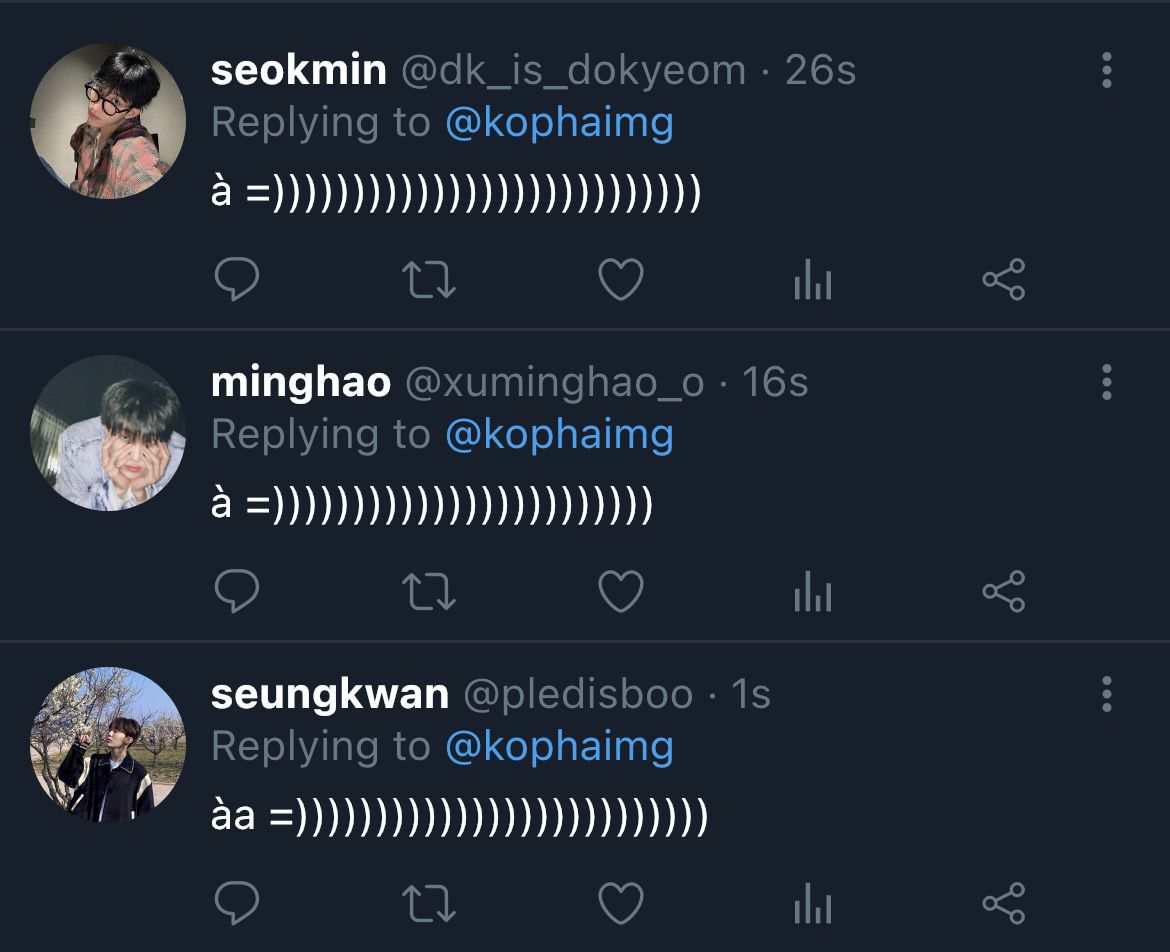Open seokmin's profile picture
Image resolution: width=1170 pixels, height=952 pixels.
tap(107, 121)
